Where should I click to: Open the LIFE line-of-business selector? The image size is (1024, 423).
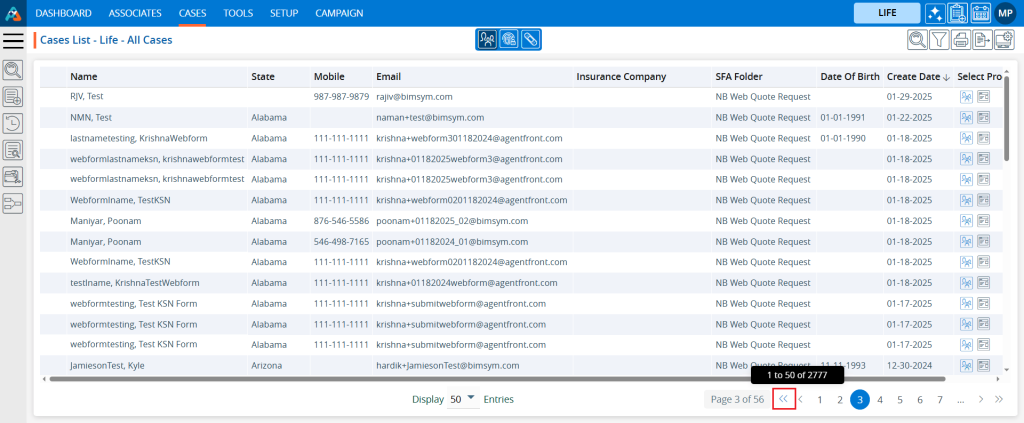pyautogui.click(x=886, y=13)
